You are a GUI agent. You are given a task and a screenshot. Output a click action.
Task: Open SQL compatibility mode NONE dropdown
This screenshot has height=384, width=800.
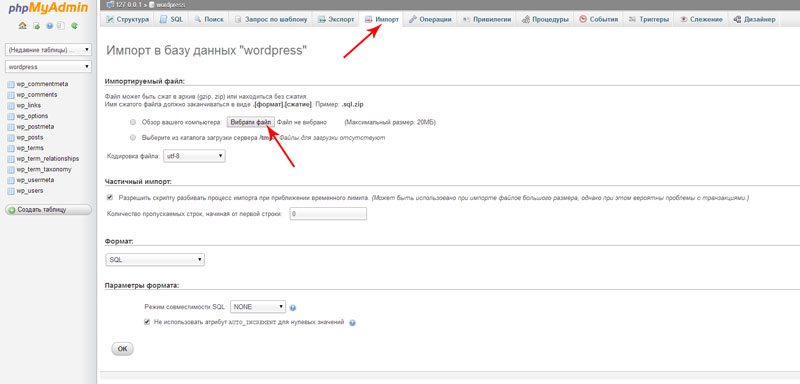(x=258, y=307)
